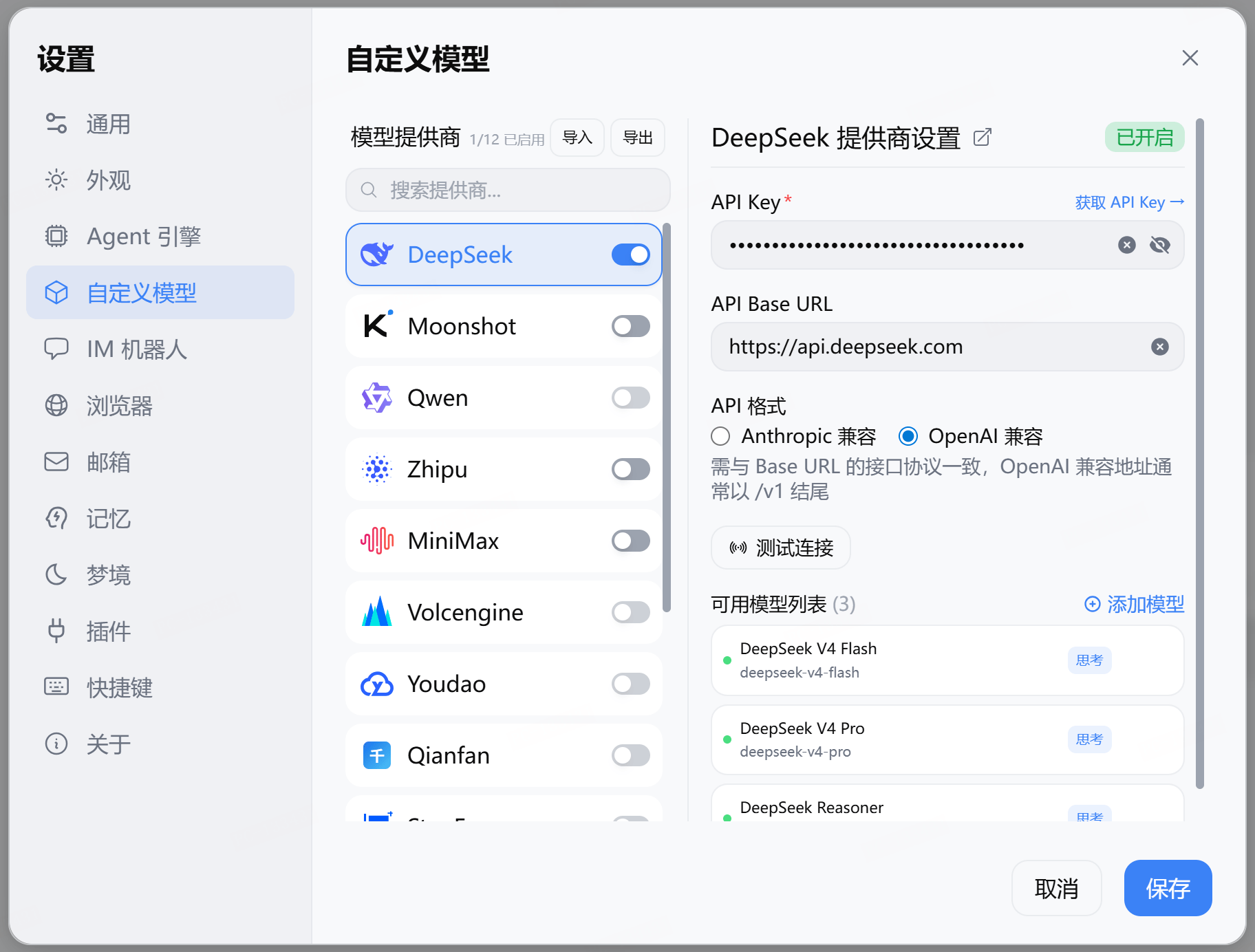Enable the MiniMax provider toggle

[x=631, y=541]
